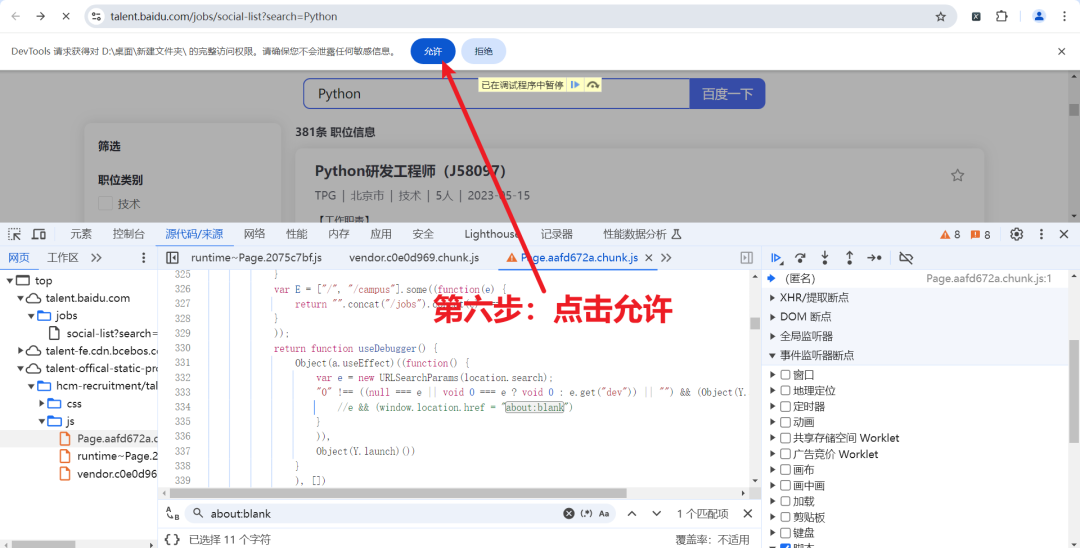Resume script from paused overlay
1080x548 pixels.
pyautogui.click(x=575, y=85)
